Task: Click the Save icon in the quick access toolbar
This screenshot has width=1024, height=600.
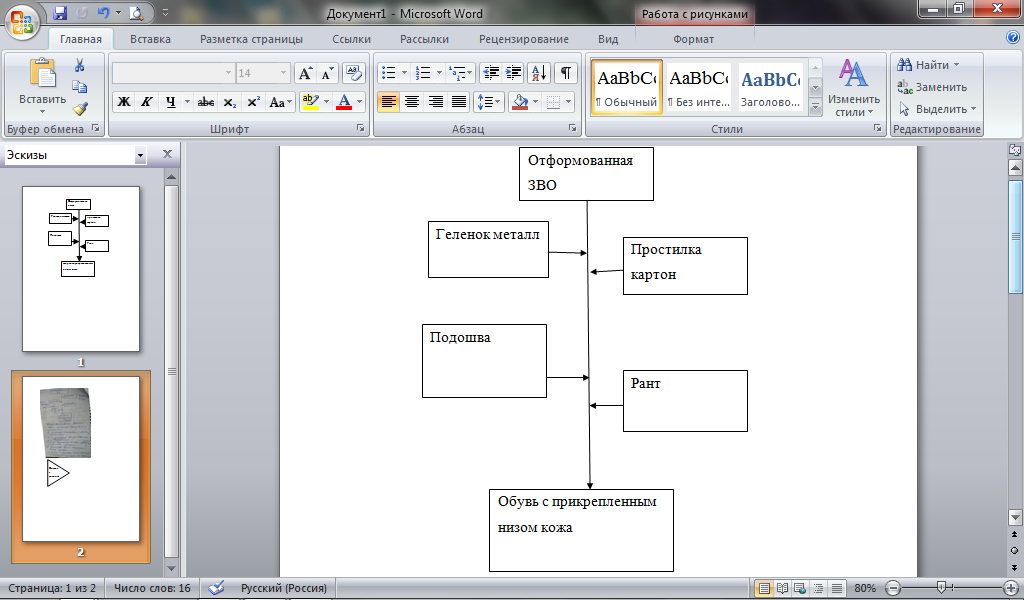Action: coord(60,12)
